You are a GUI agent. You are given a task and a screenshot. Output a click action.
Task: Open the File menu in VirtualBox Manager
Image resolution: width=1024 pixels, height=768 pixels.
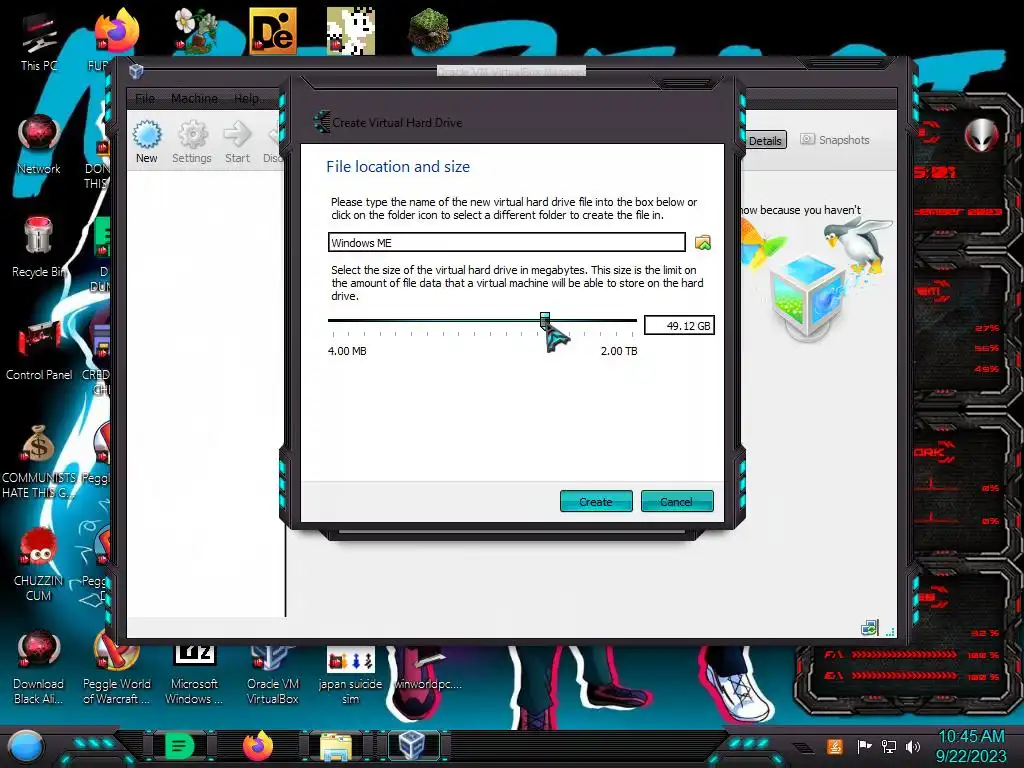tap(145, 99)
